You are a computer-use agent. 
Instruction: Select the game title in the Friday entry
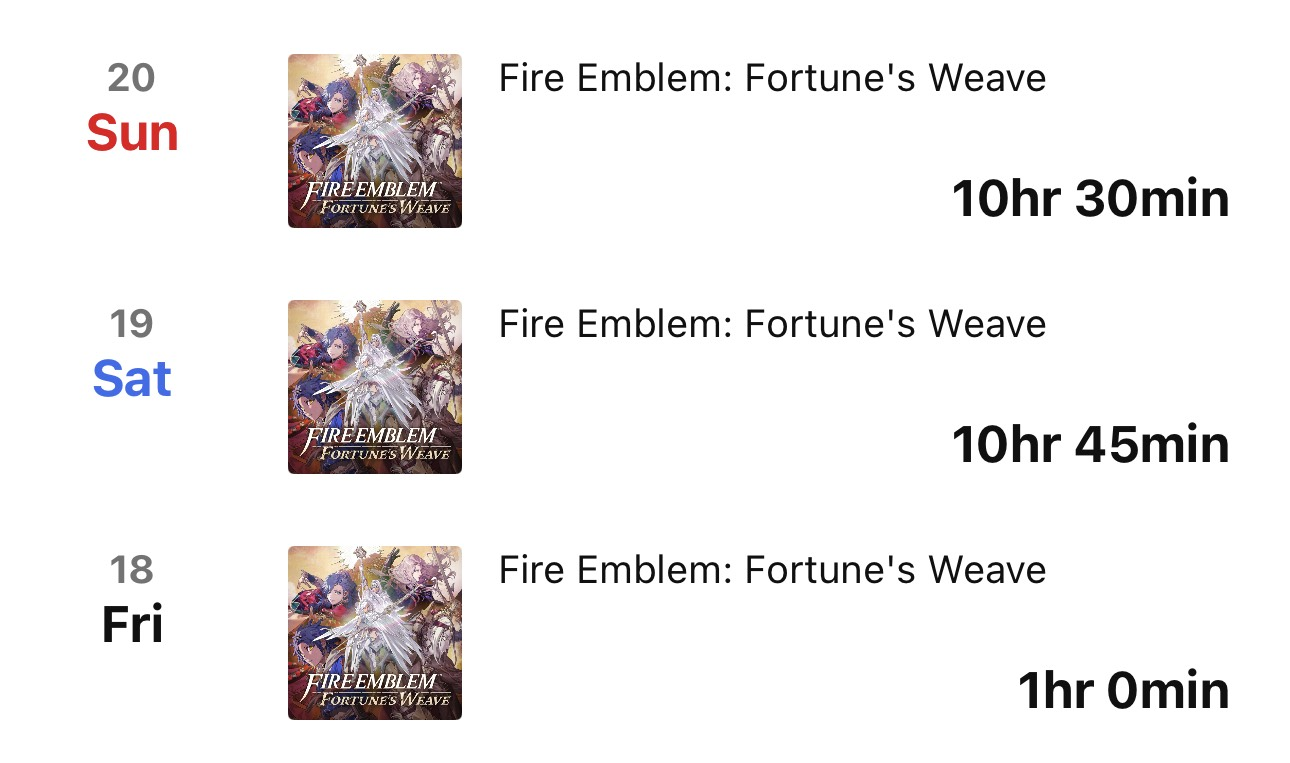tap(772, 570)
